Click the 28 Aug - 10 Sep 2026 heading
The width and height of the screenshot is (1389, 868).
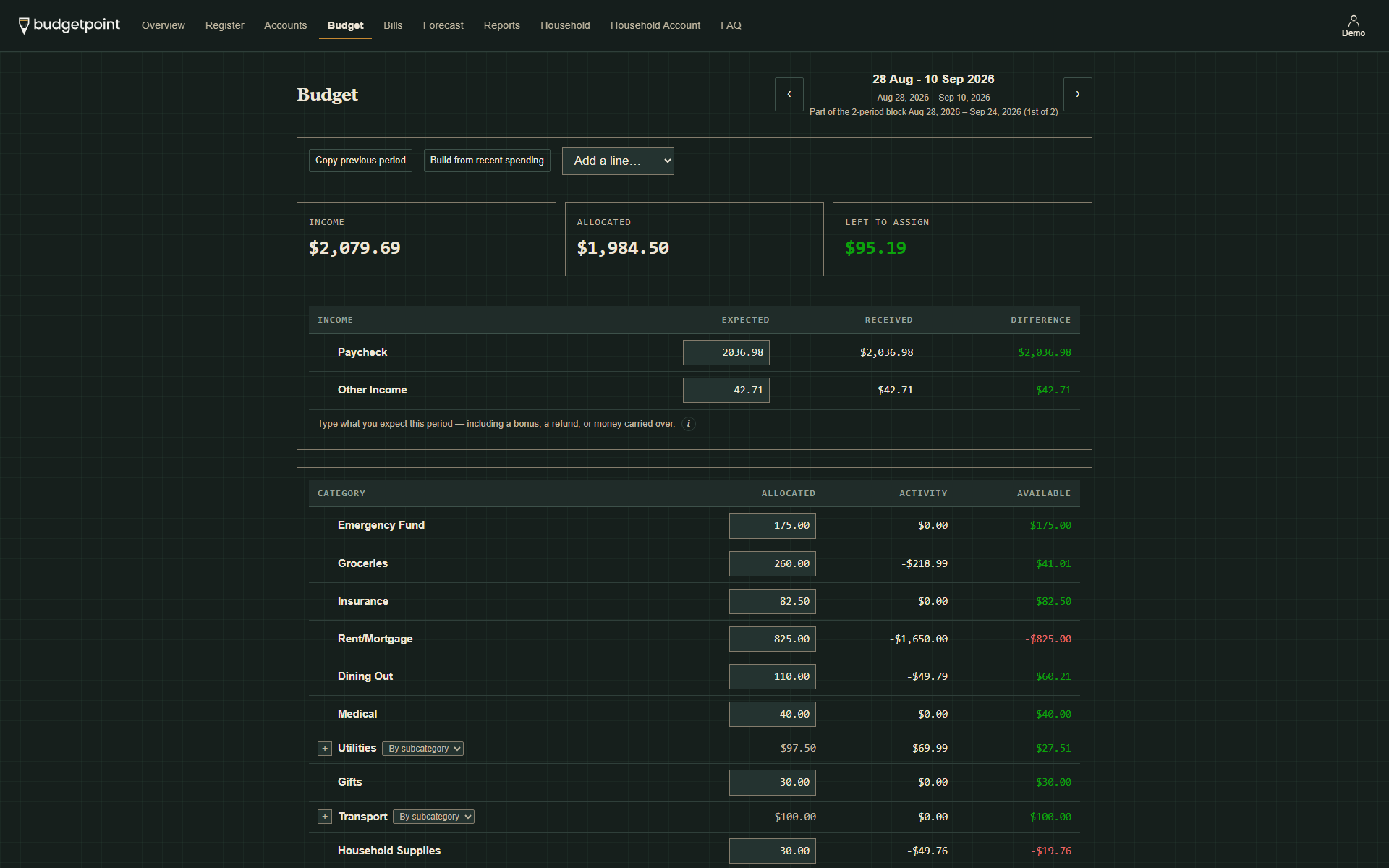tap(933, 79)
